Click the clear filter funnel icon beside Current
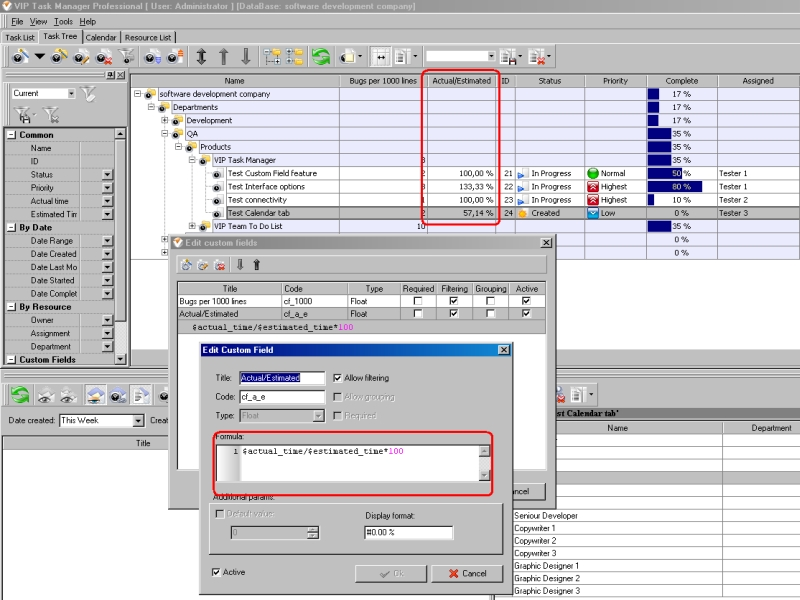 click(x=88, y=93)
